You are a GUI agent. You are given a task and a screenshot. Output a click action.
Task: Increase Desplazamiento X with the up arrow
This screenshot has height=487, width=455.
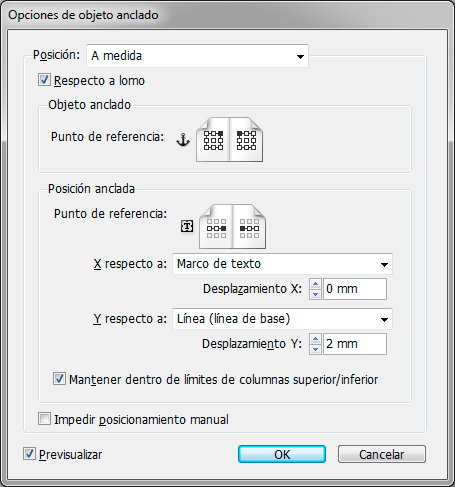pyautogui.click(x=315, y=284)
